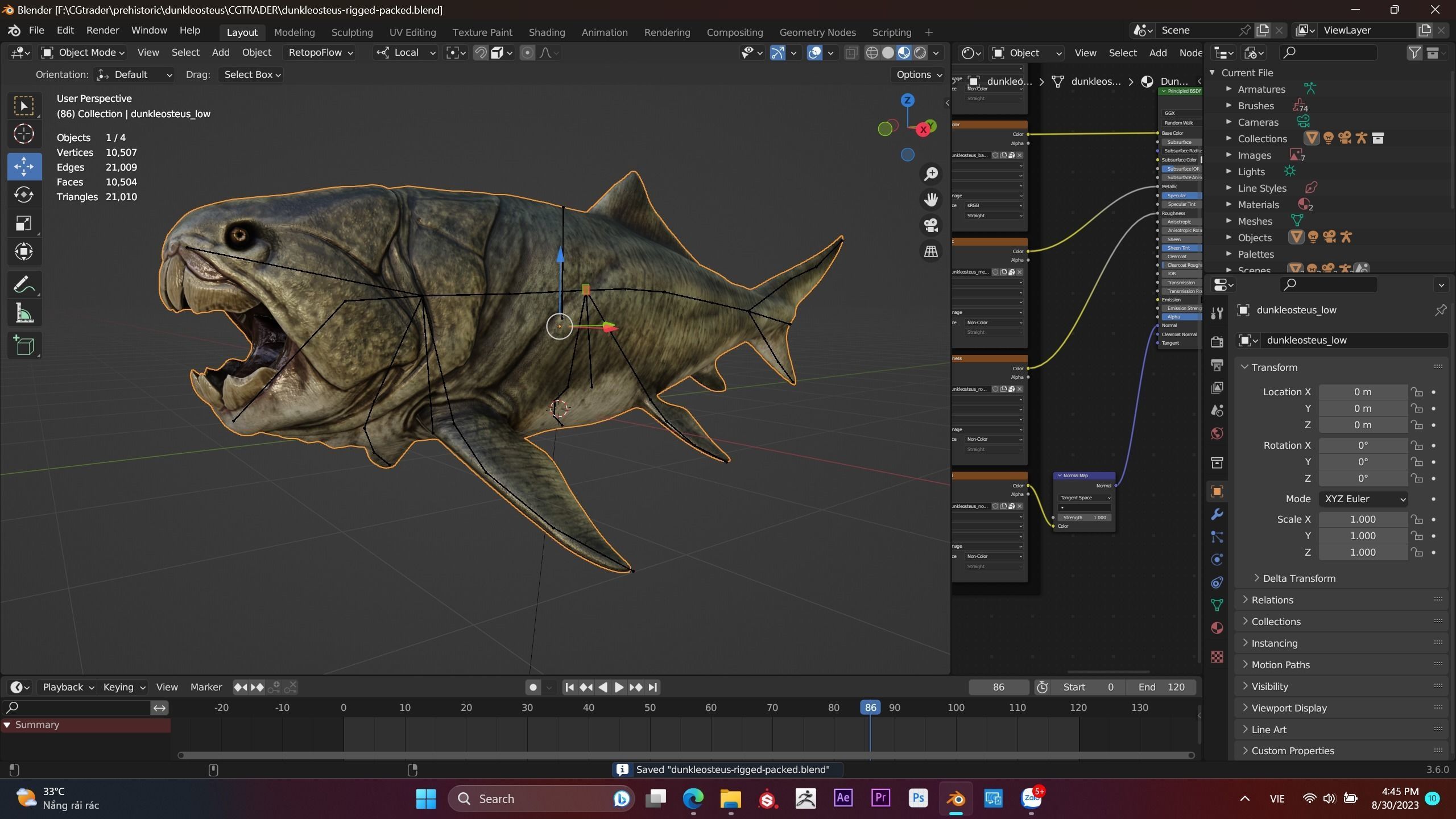This screenshot has height=819, width=1456.
Task: Open the viewport Add menu
Action: point(221,52)
